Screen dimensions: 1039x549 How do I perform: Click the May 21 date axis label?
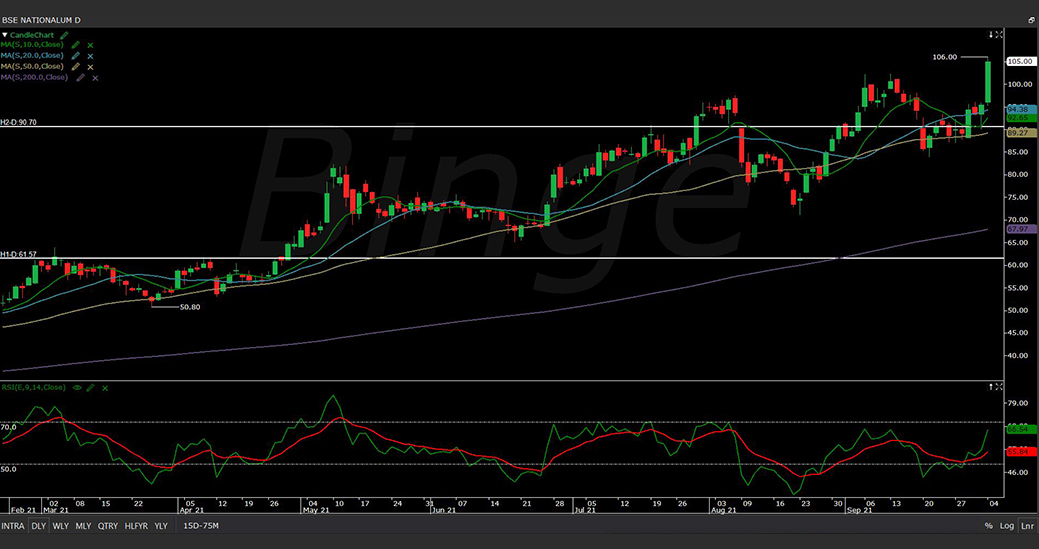pyautogui.click(x=315, y=511)
